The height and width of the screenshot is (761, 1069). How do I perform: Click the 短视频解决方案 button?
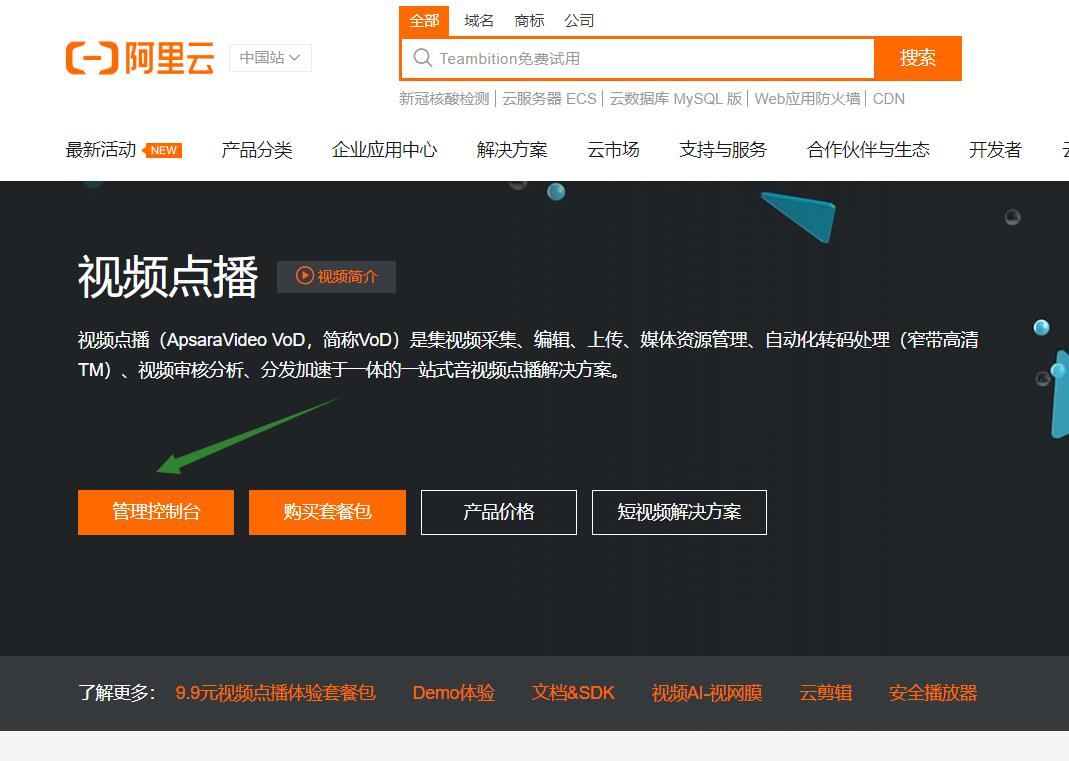pos(679,512)
